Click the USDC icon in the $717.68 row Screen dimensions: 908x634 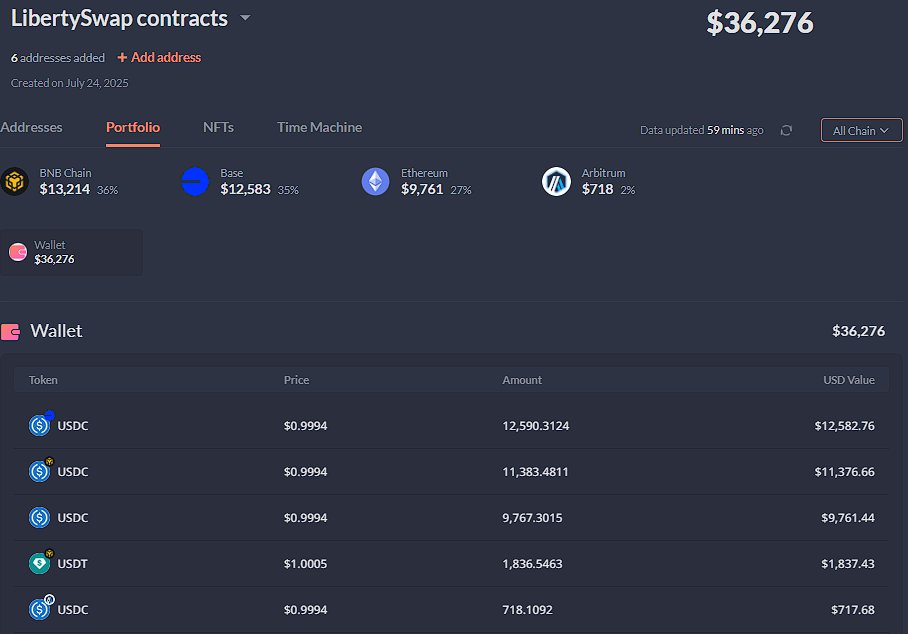pyautogui.click(x=39, y=610)
